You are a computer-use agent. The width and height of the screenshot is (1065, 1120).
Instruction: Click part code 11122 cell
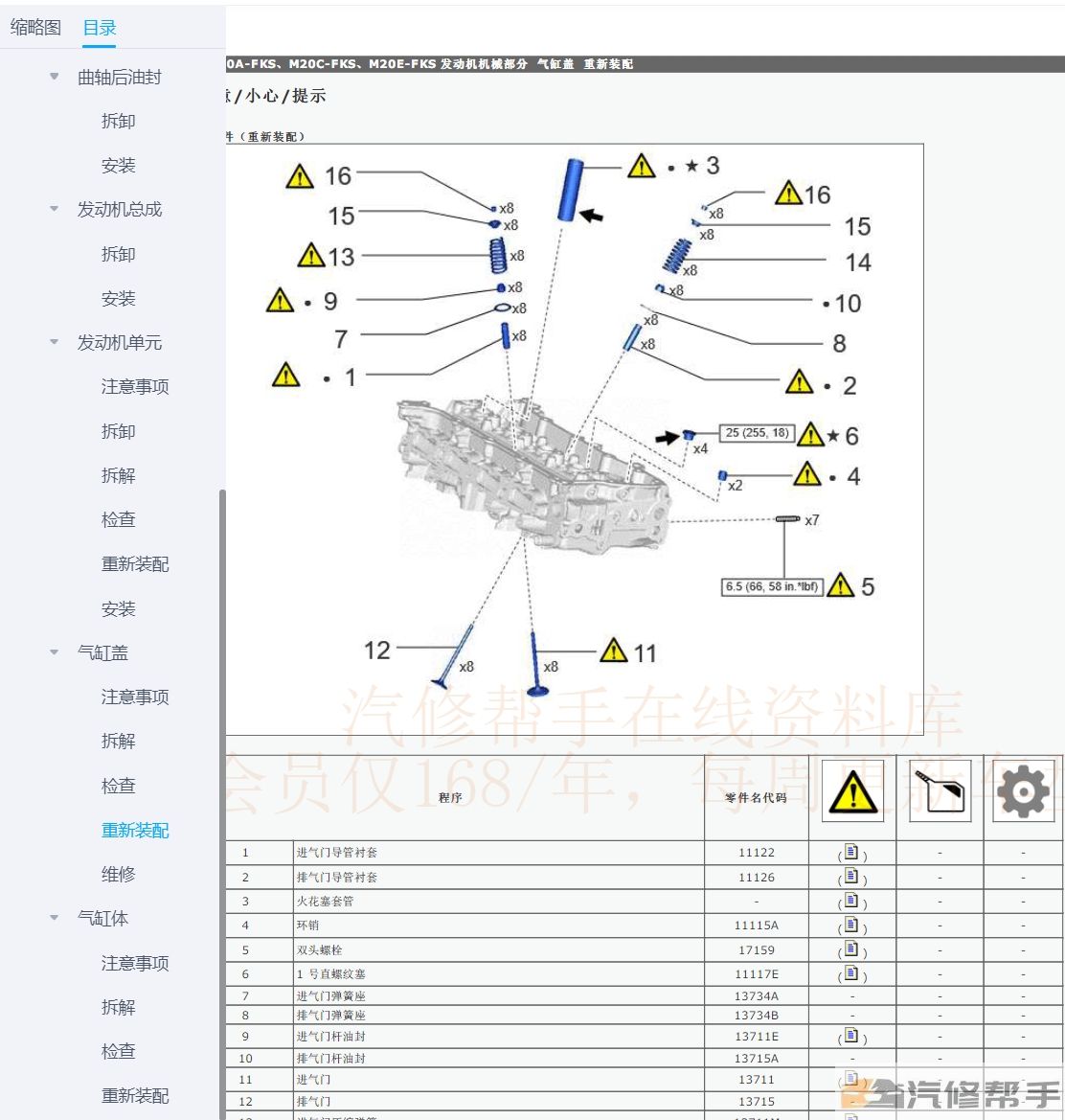[756, 852]
